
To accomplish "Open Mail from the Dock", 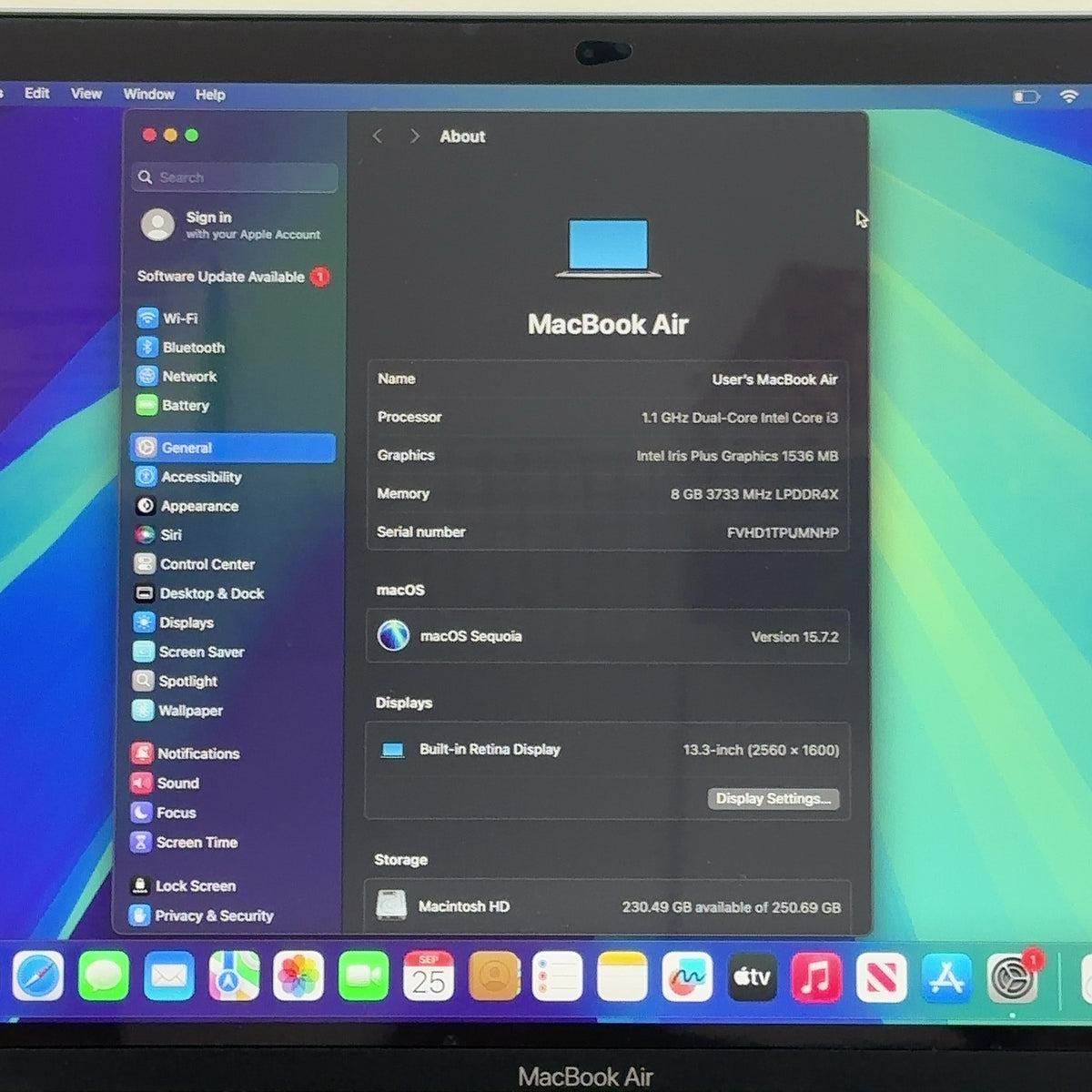I will (x=169, y=976).
